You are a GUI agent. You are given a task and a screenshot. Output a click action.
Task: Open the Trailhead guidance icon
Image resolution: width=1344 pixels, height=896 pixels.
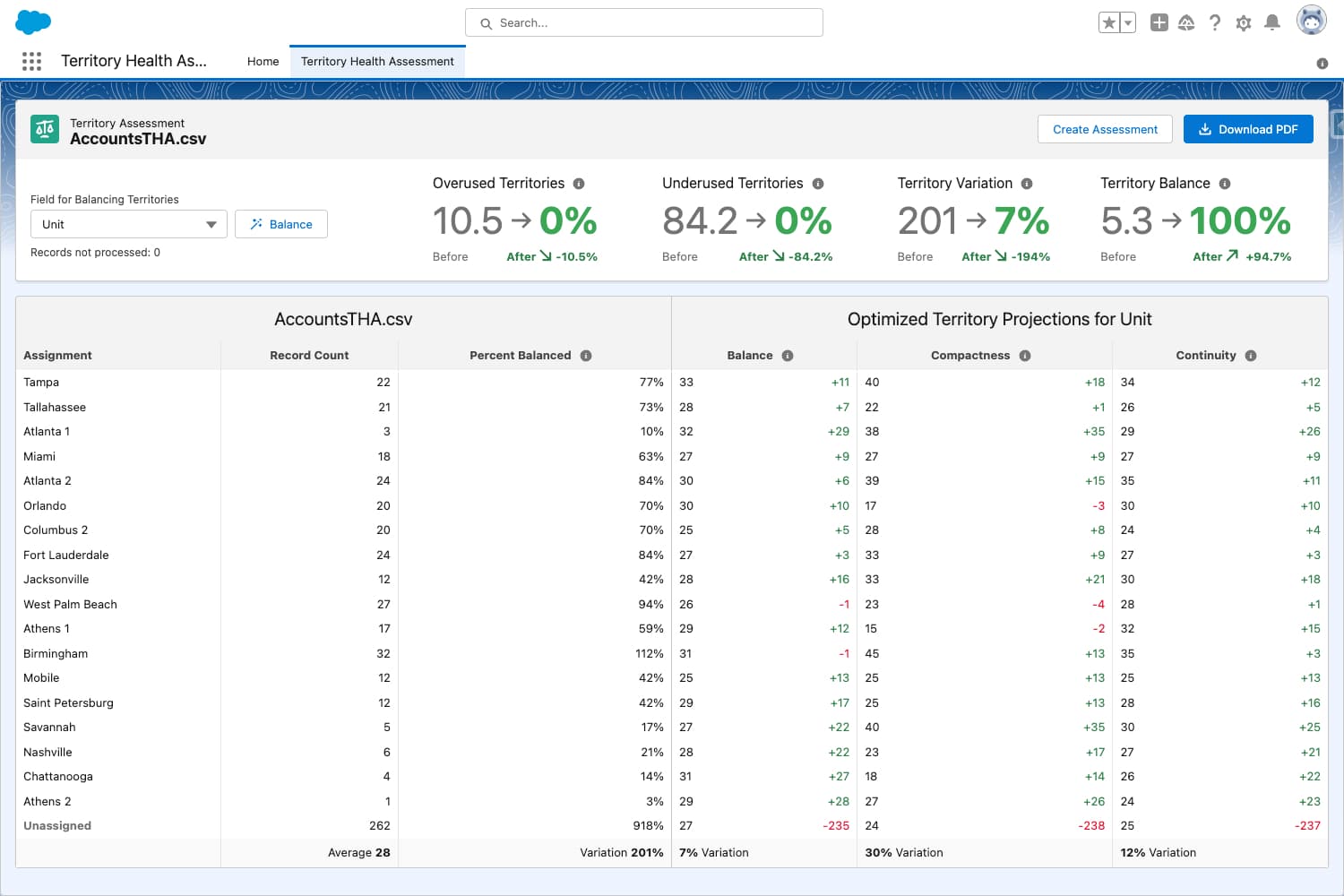coord(1186,23)
